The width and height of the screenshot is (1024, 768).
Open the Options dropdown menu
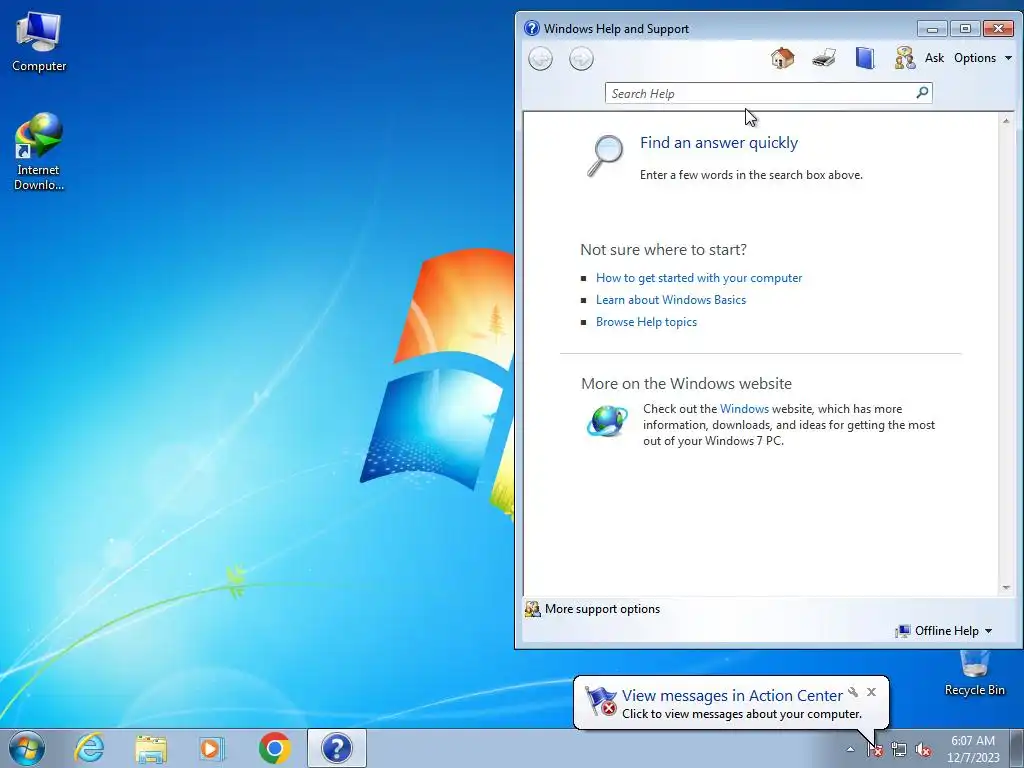pos(982,57)
